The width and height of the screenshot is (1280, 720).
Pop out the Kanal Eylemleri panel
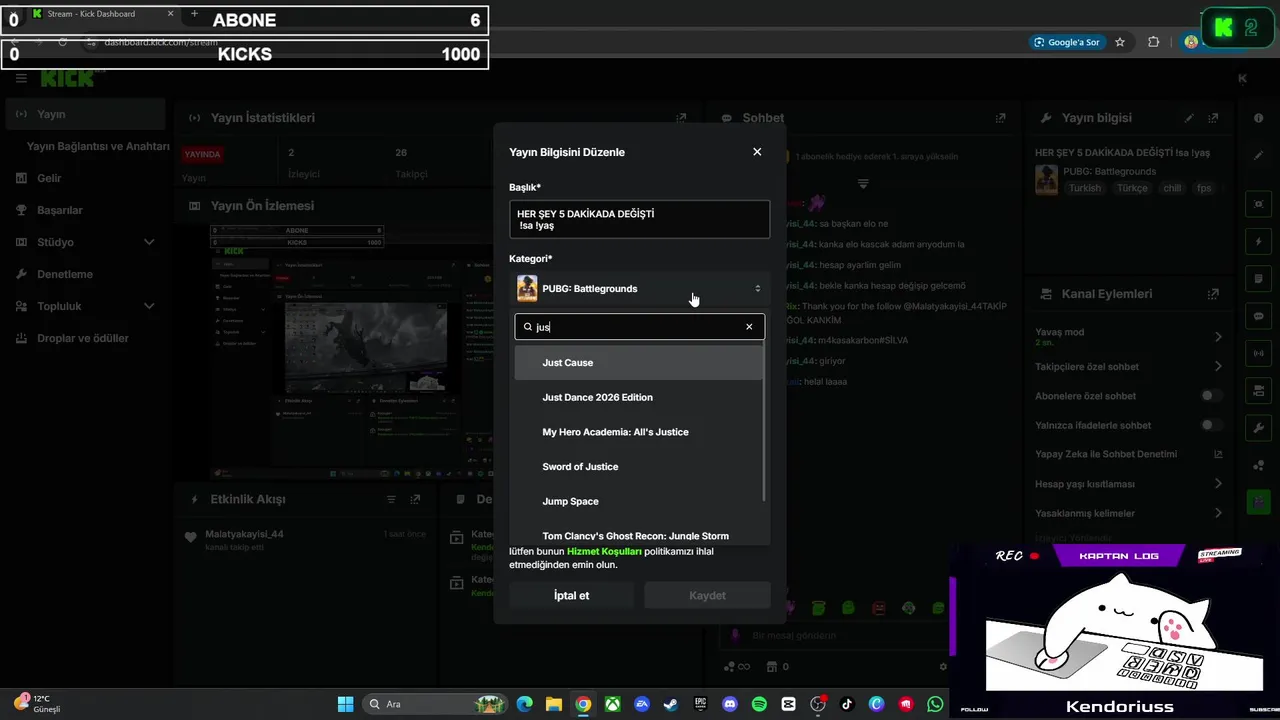(1213, 294)
